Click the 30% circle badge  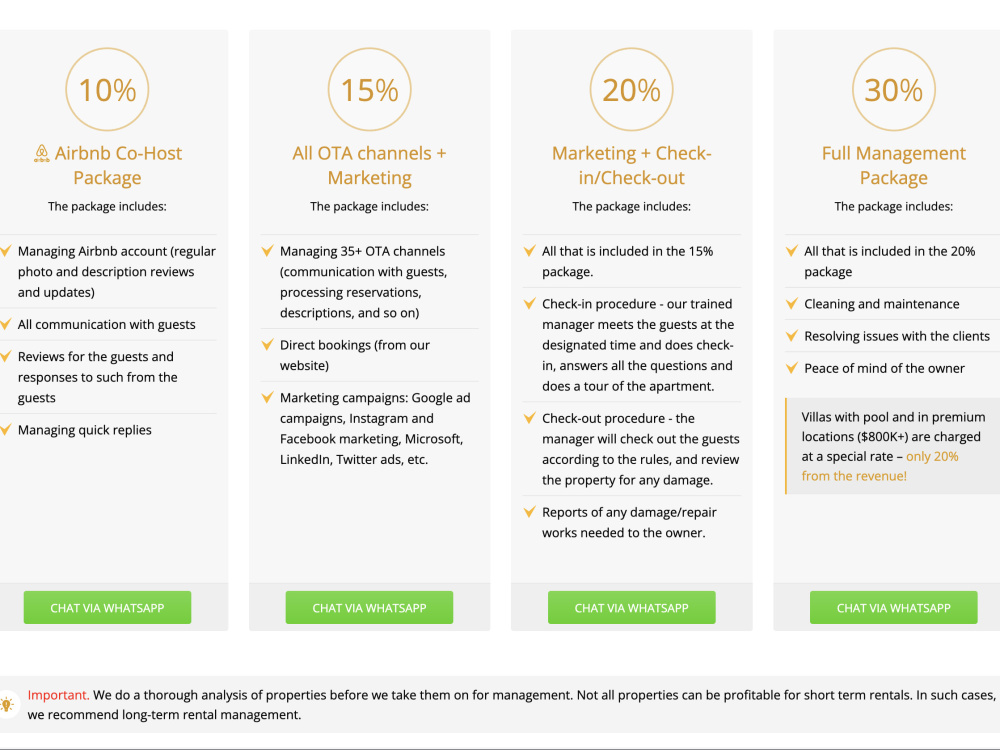coord(893,89)
